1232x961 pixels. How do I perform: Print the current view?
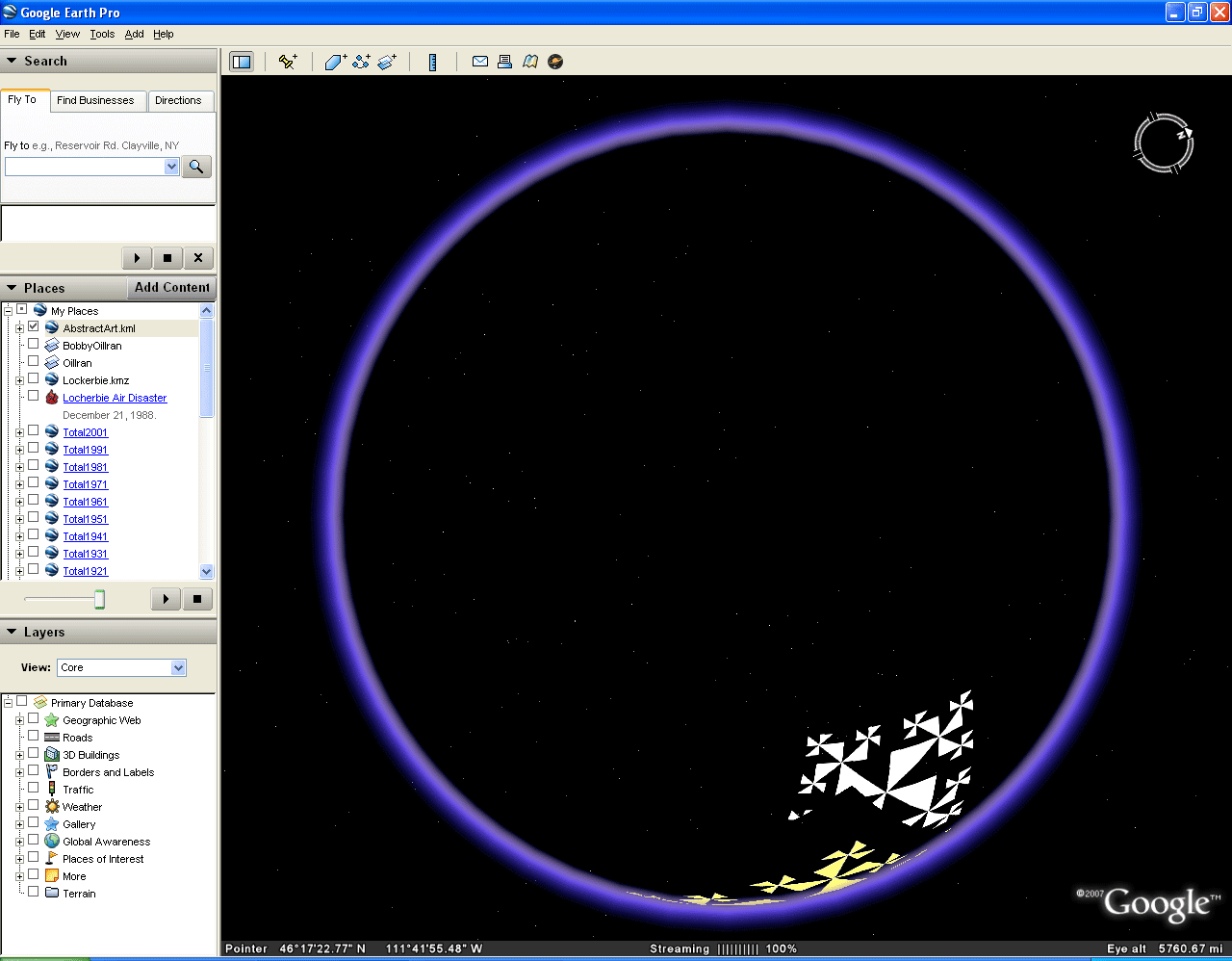tap(505, 62)
